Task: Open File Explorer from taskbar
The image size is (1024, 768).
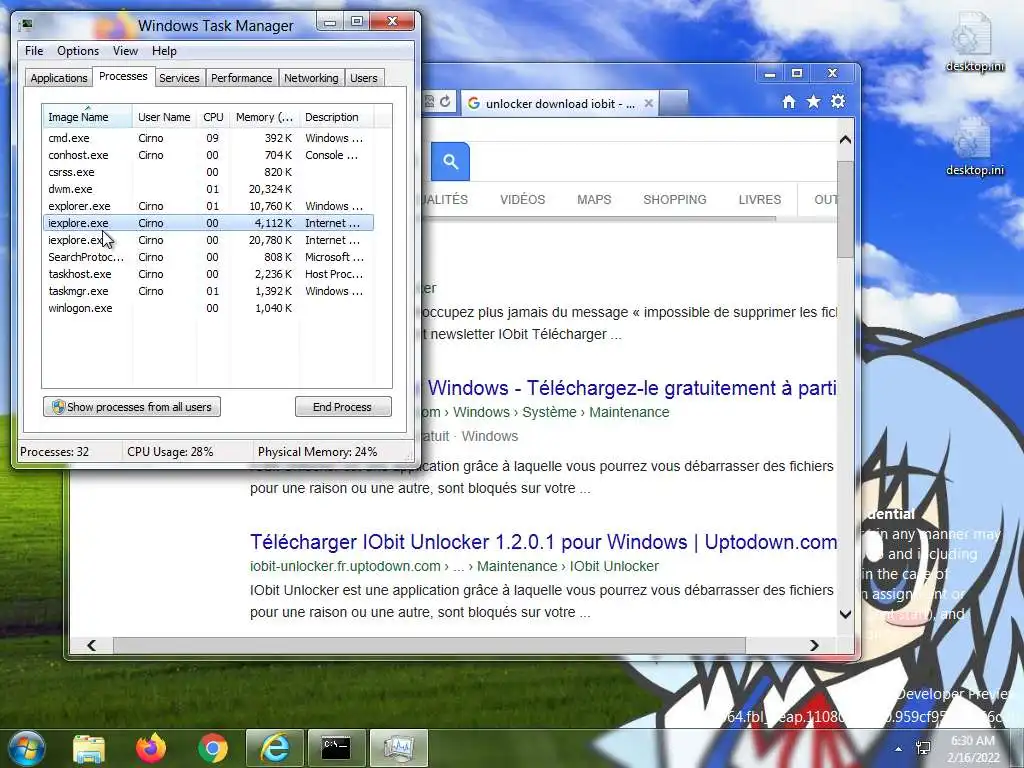Action: pyautogui.click(x=89, y=748)
